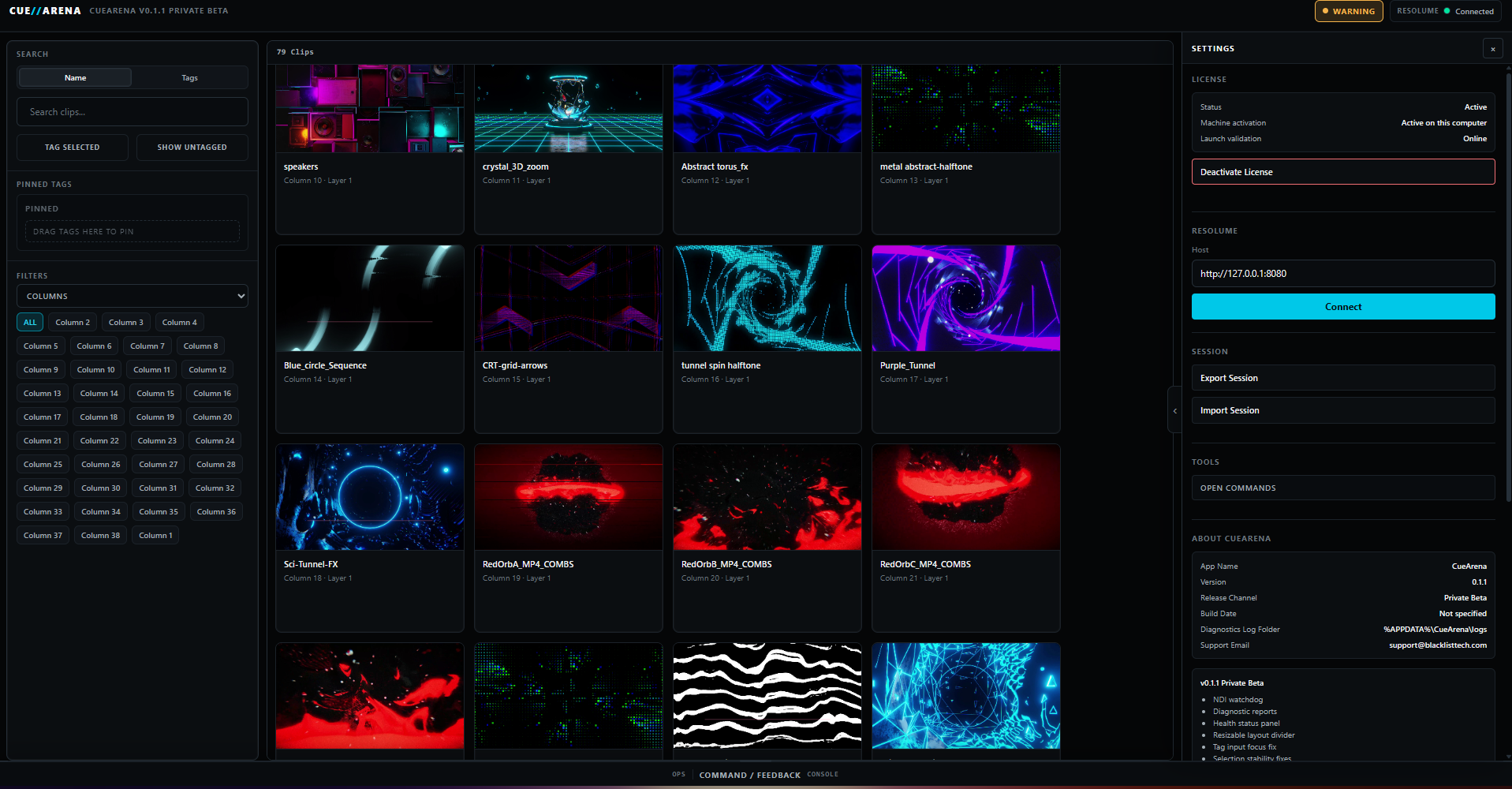Viewport: 1512px width, 789px height.
Task: Close the Settings panel with the X icon
Action: 1492,49
